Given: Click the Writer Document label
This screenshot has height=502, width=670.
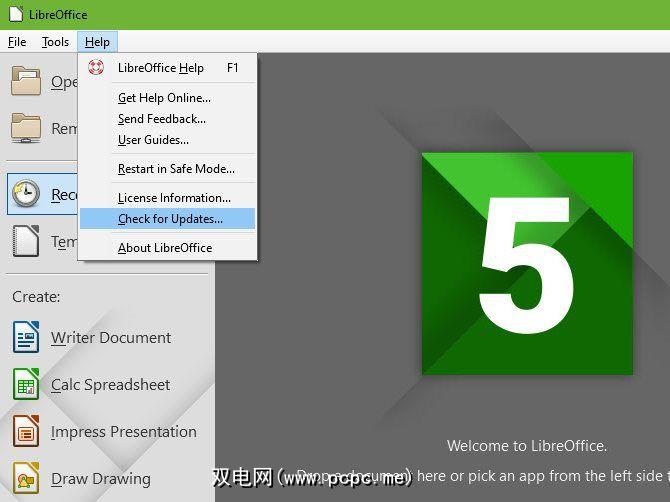Looking at the screenshot, I should coord(111,338).
